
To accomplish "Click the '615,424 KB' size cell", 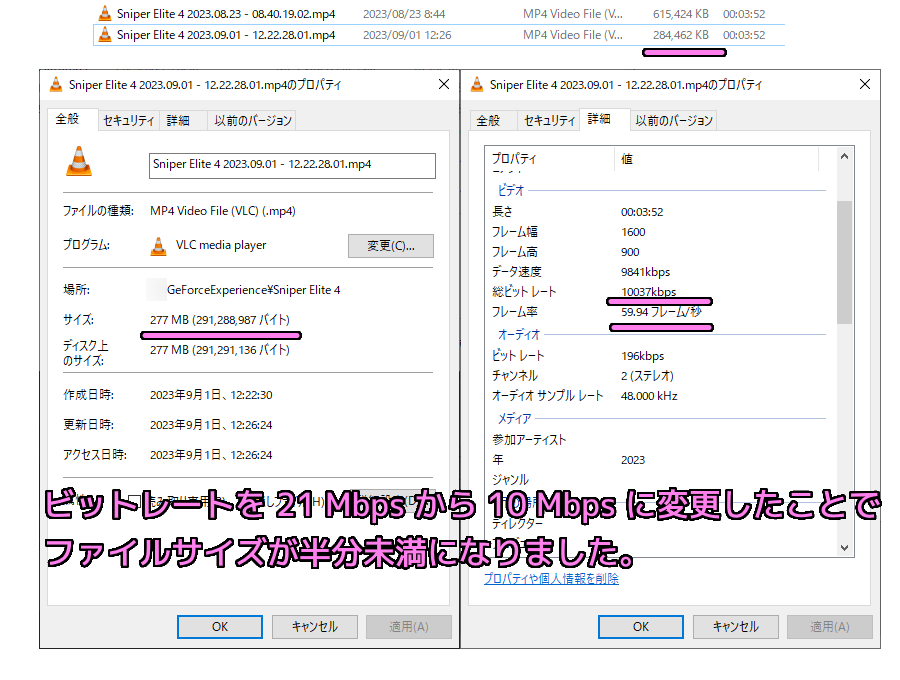I will [x=681, y=14].
